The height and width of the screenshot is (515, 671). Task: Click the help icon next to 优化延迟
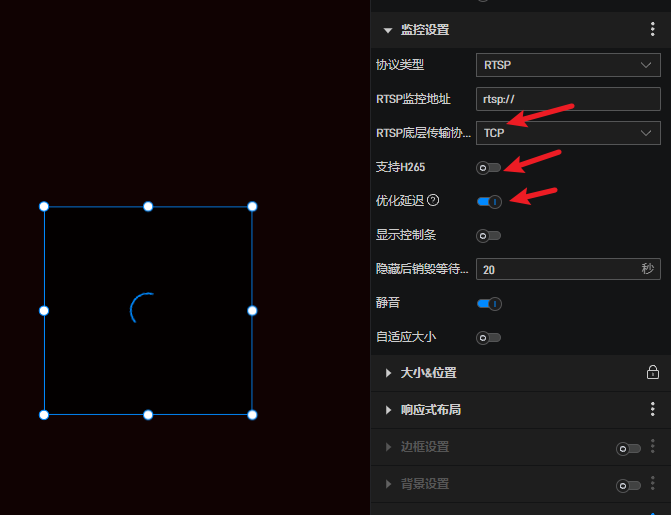433,200
